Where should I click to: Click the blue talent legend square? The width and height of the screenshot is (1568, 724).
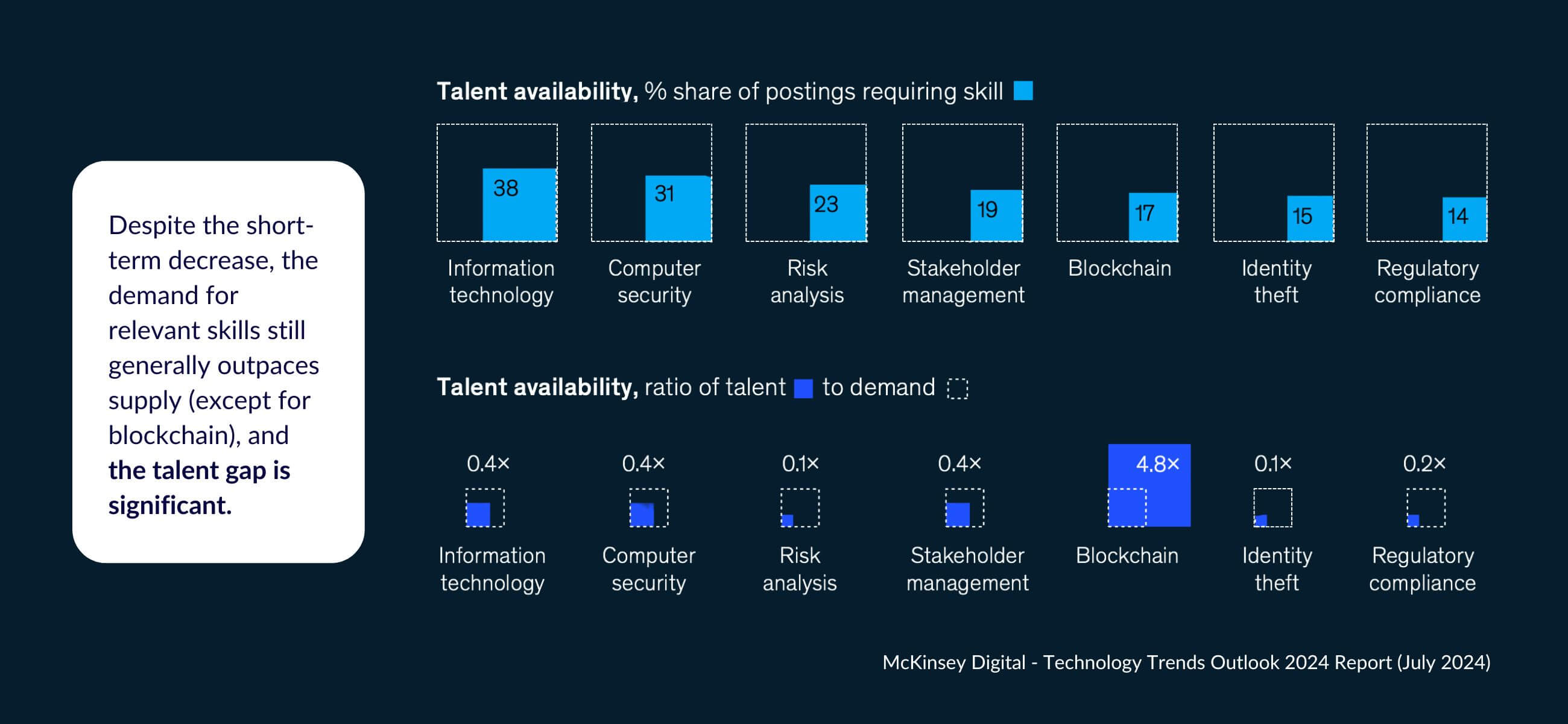pos(803,389)
